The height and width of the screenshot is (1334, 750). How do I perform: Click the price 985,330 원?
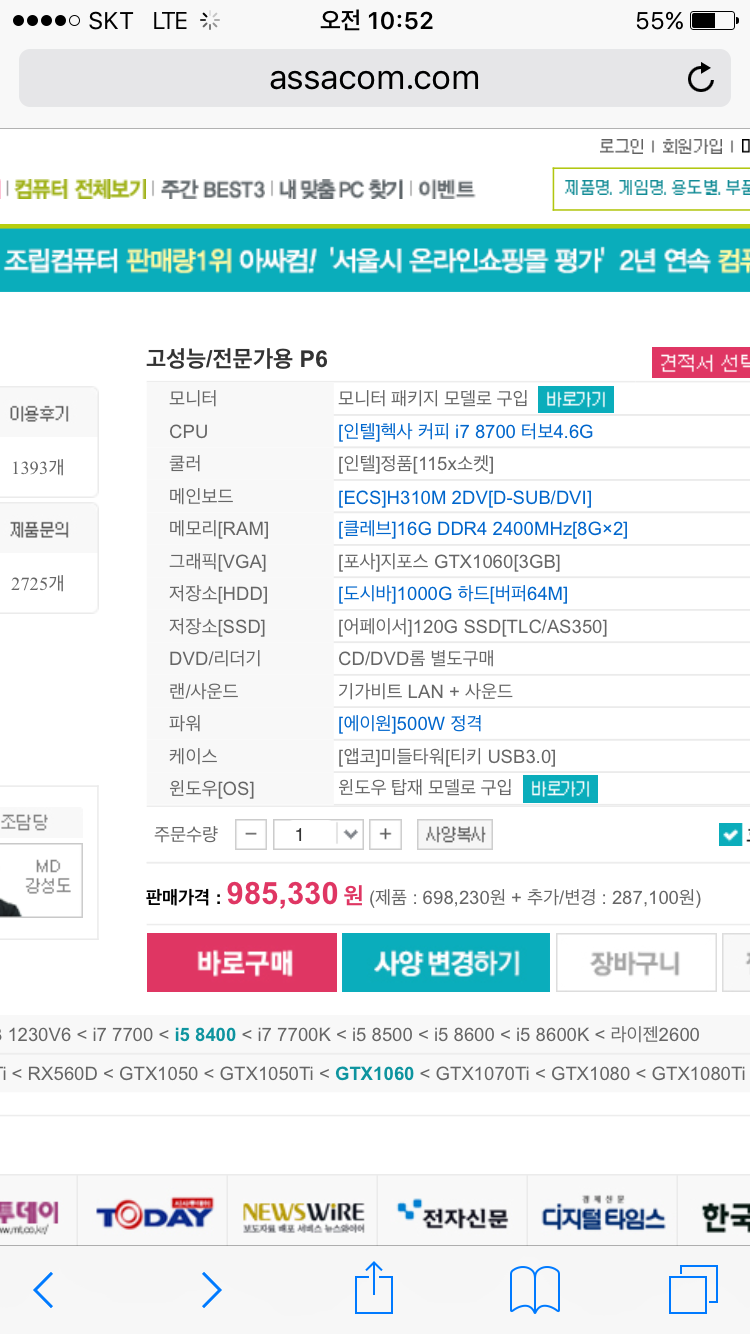pos(295,894)
